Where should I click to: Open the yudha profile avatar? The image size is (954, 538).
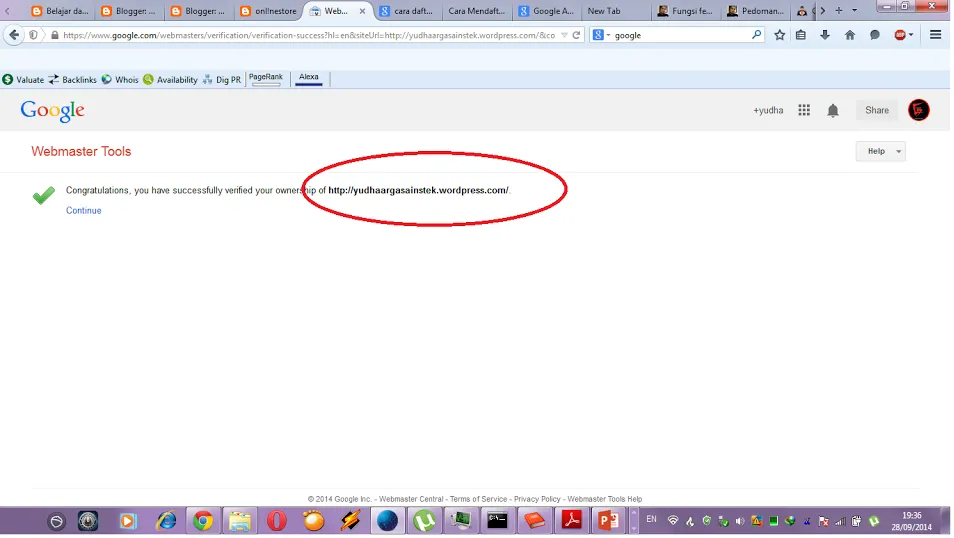tap(919, 110)
